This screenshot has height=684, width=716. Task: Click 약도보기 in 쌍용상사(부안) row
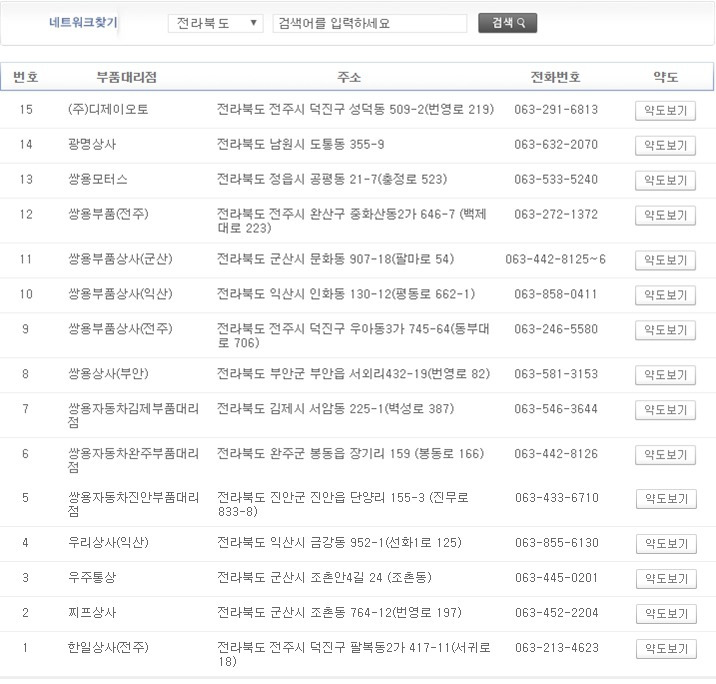(665, 375)
